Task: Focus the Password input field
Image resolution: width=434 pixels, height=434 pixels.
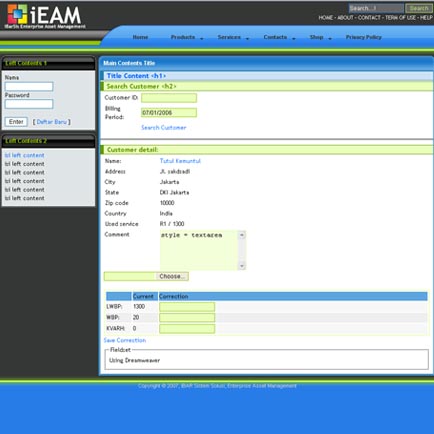Action: point(29,104)
